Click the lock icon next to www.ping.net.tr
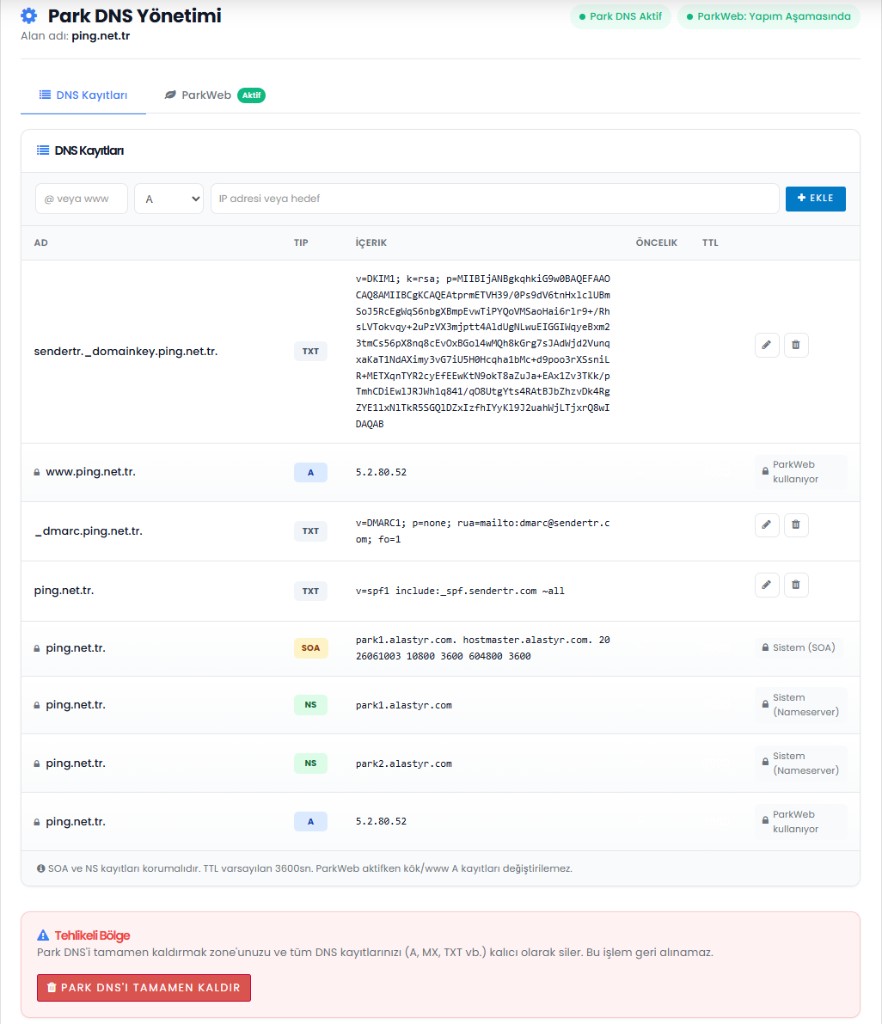This screenshot has width=882, height=1024. 37,472
